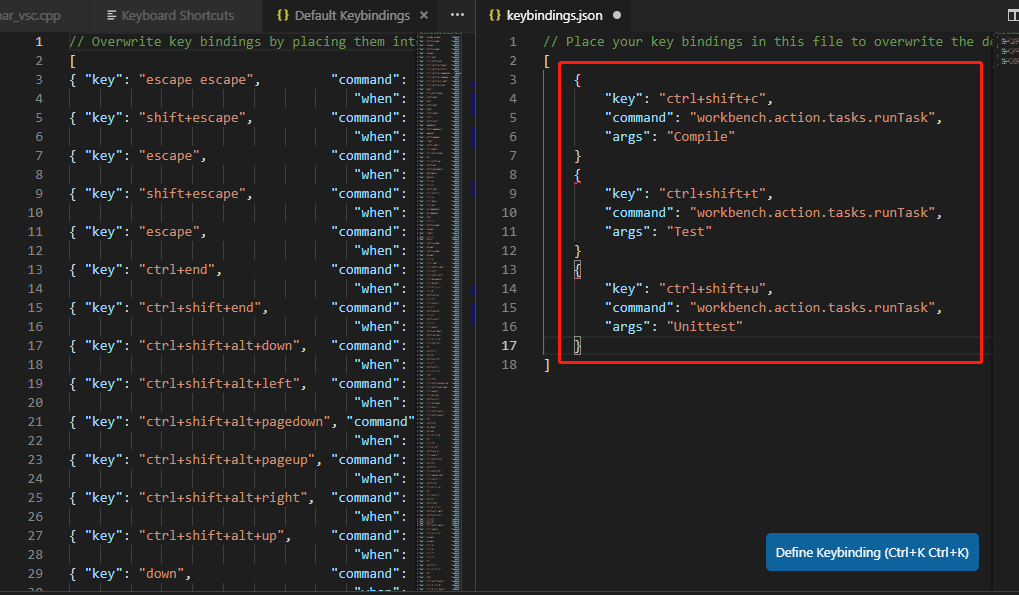Click the "ctrl+shift+end" key entry

point(203,307)
